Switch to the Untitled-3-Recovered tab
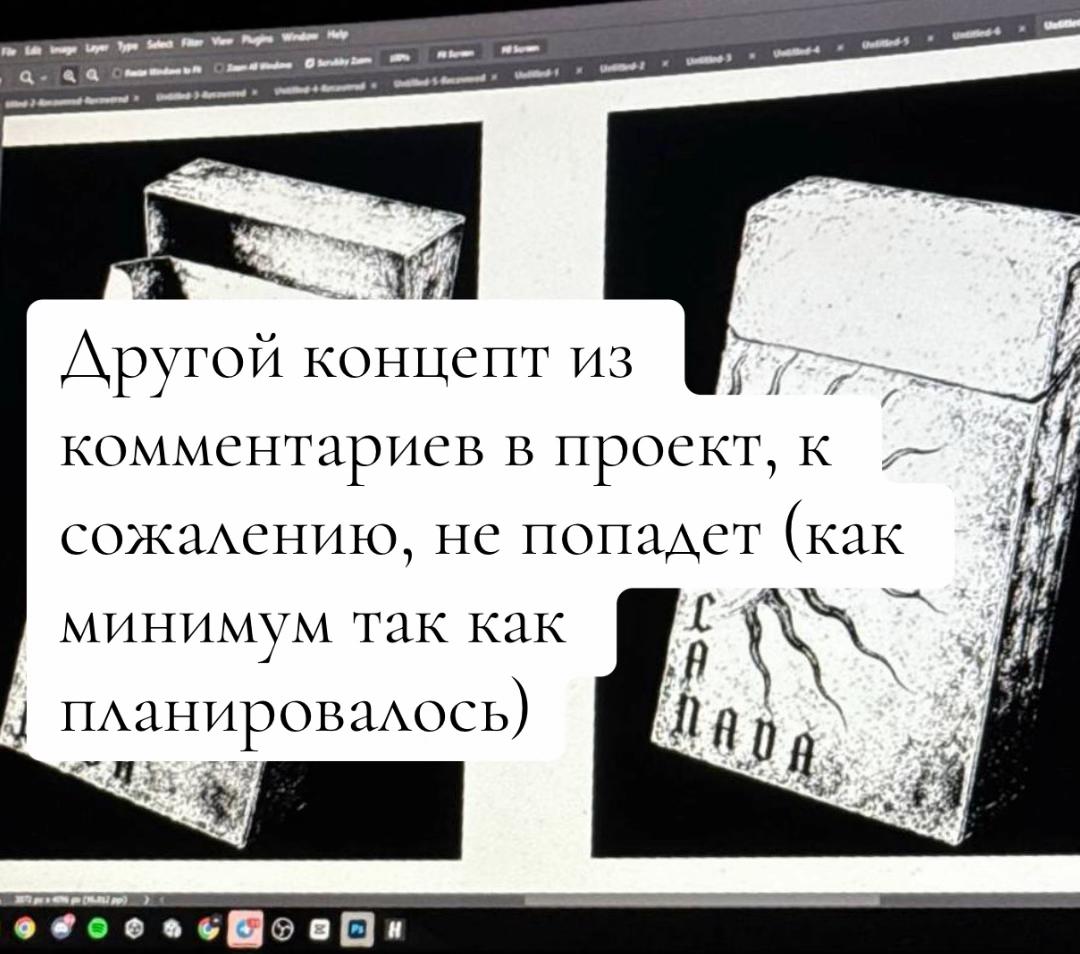The image size is (1080, 954). 199,95
